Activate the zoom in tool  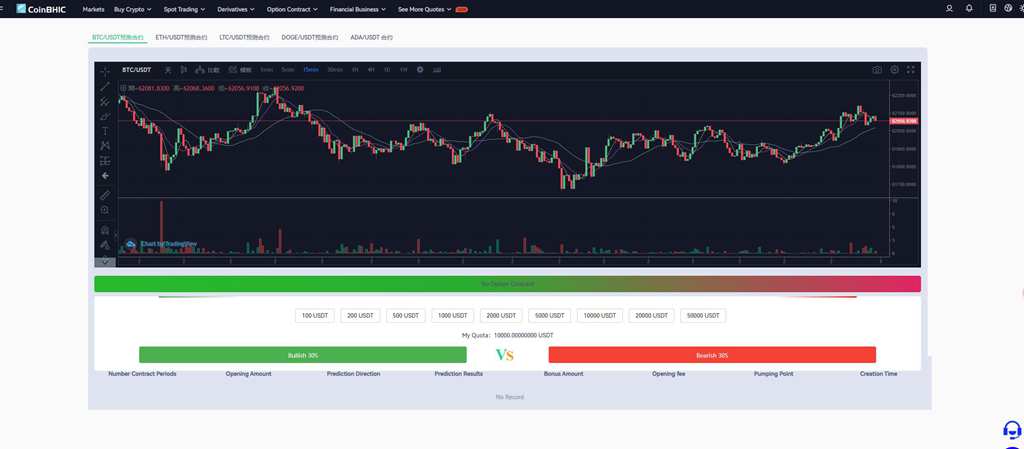(x=105, y=210)
